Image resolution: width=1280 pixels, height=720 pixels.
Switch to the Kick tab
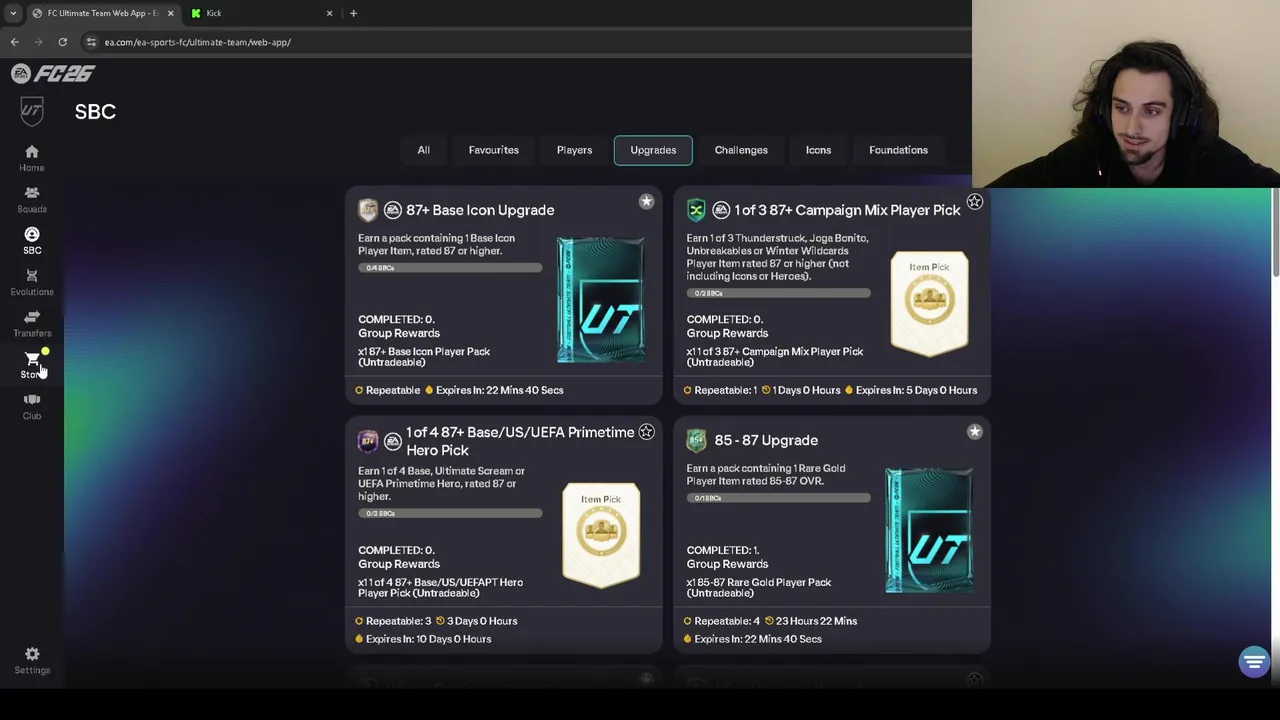261,13
